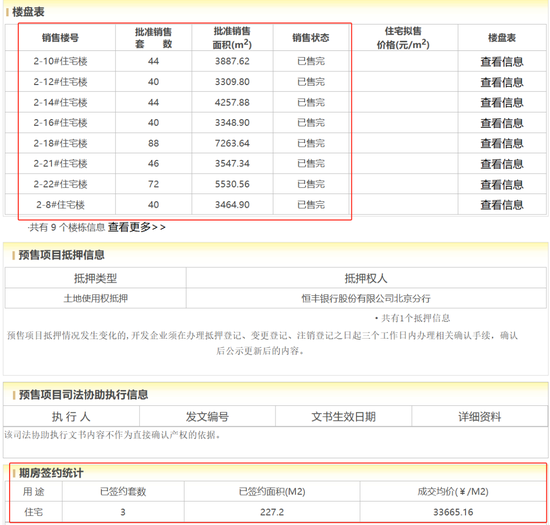The height and width of the screenshot is (525, 550).
Task: Click the 共有 9 个楼栋信息 text
Action: click(x=67, y=228)
